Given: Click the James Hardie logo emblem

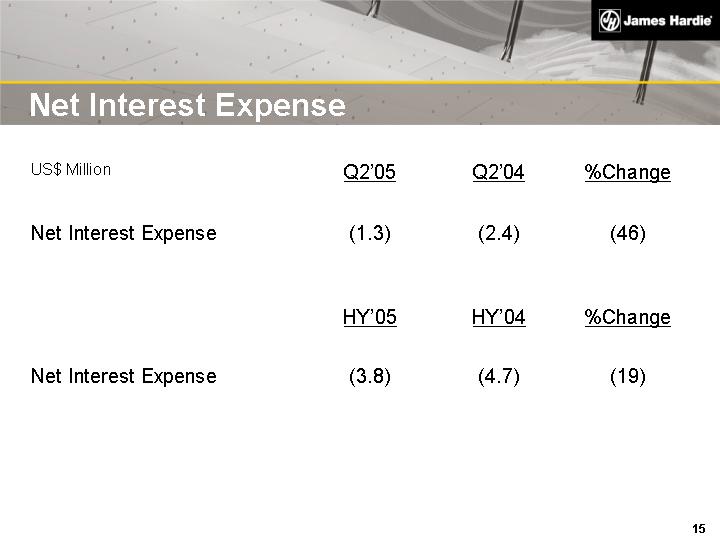Looking at the screenshot, I should coord(610,20).
